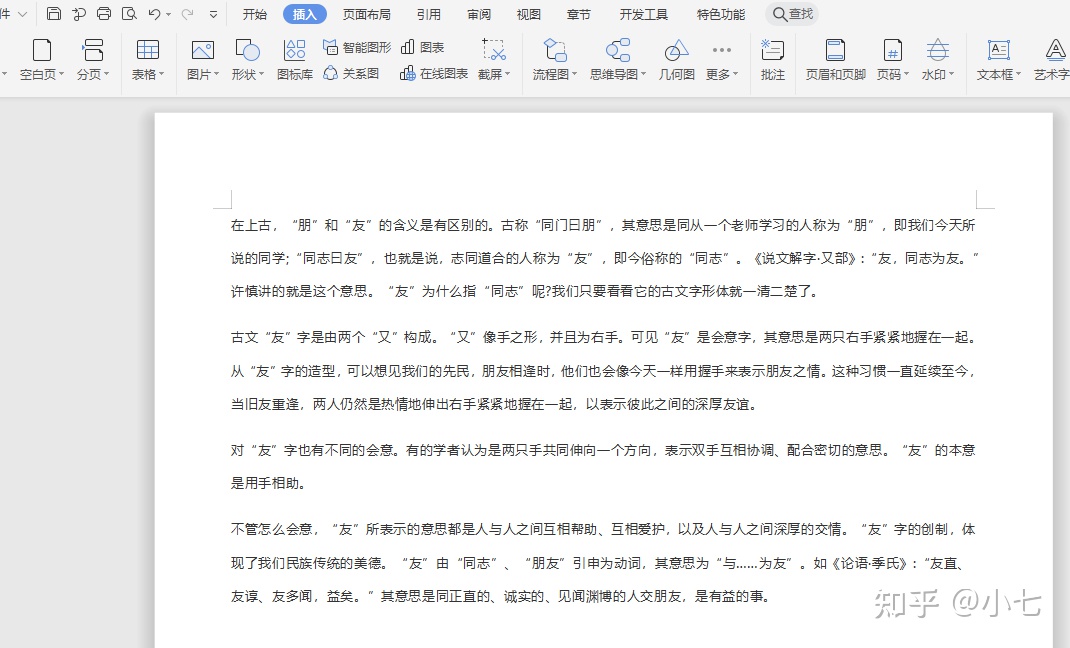
Task: Insert a 流程图 flowchart
Action: pyautogui.click(x=552, y=60)
